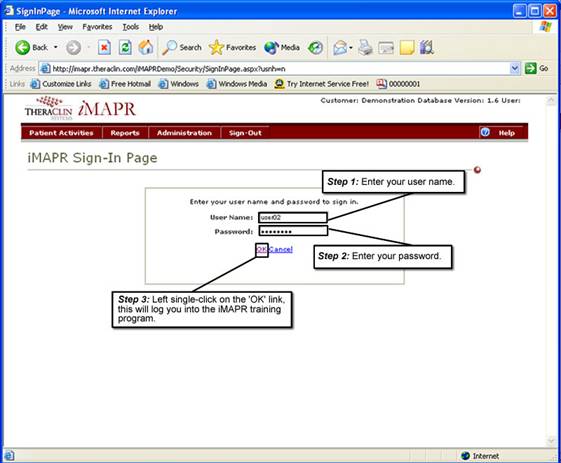Click the Go button beside address bar
The height and width of the screenshot is (463, 561).
(x=536, y=68)
